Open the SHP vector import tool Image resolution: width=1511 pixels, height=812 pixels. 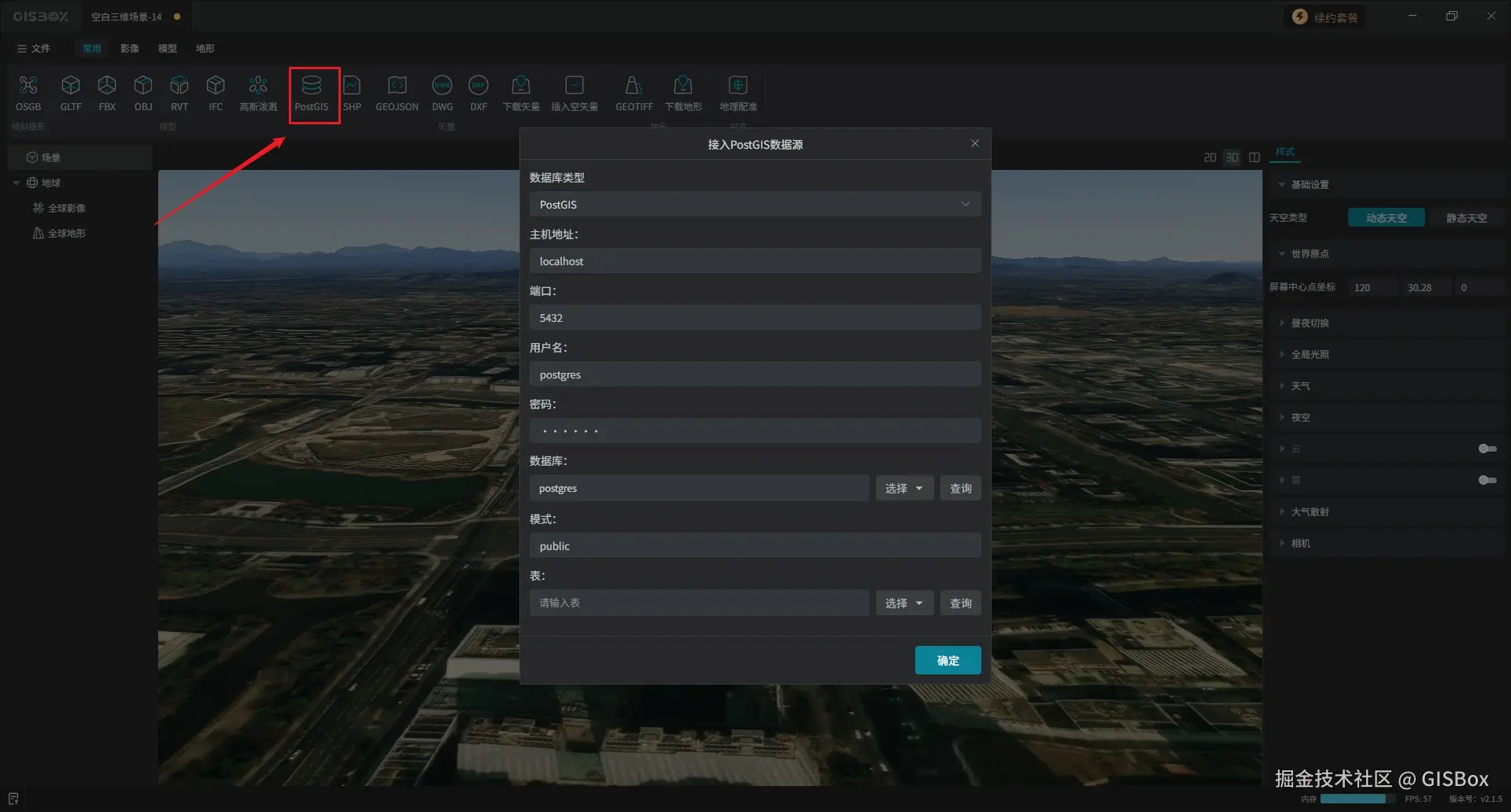click(x=352, y=93)
